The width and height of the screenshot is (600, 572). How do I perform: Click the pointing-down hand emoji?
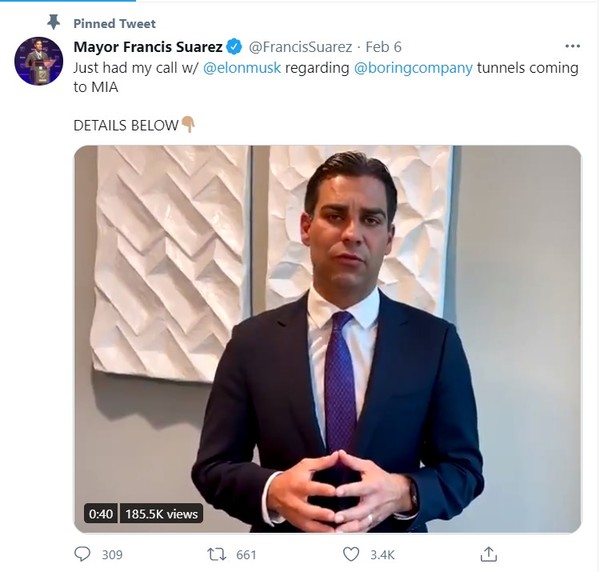[187, 125]
